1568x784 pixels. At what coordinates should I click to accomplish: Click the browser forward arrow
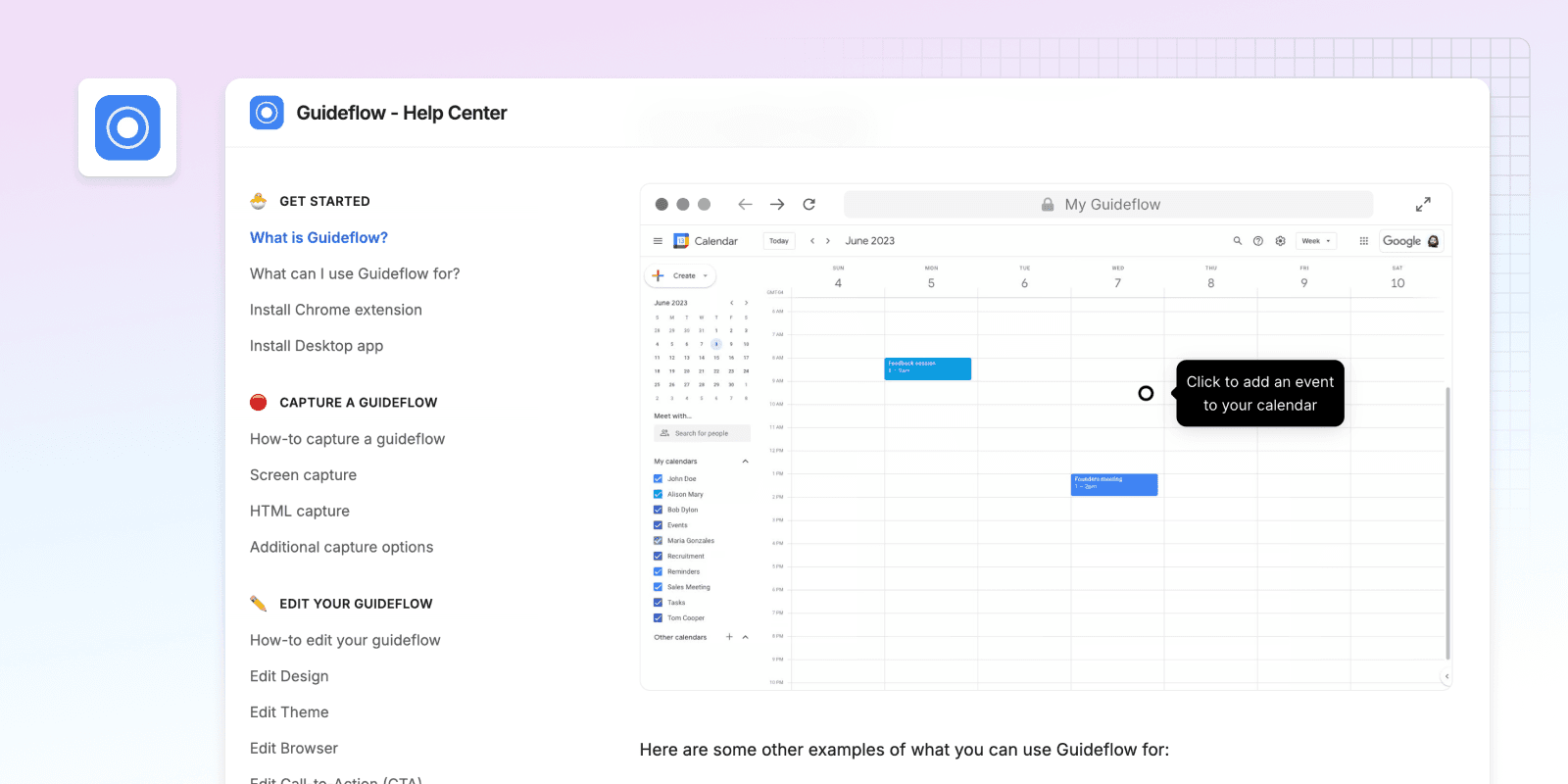click(x=777, y=204)
